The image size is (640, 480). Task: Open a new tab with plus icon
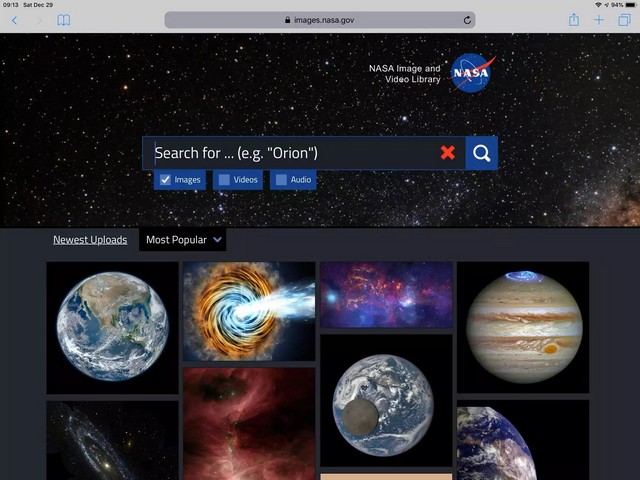[598, 20]
